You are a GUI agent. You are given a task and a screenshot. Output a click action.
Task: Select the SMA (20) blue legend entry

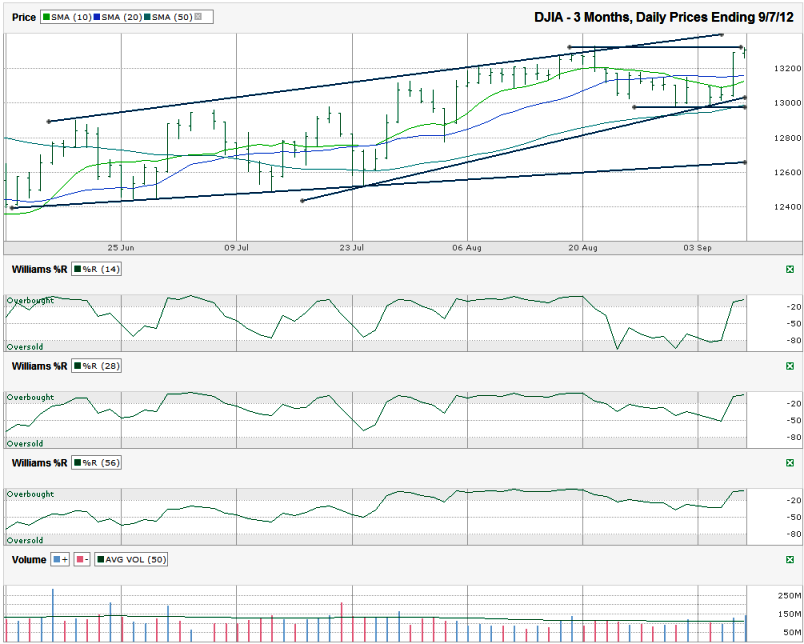(x=118, y=17)
